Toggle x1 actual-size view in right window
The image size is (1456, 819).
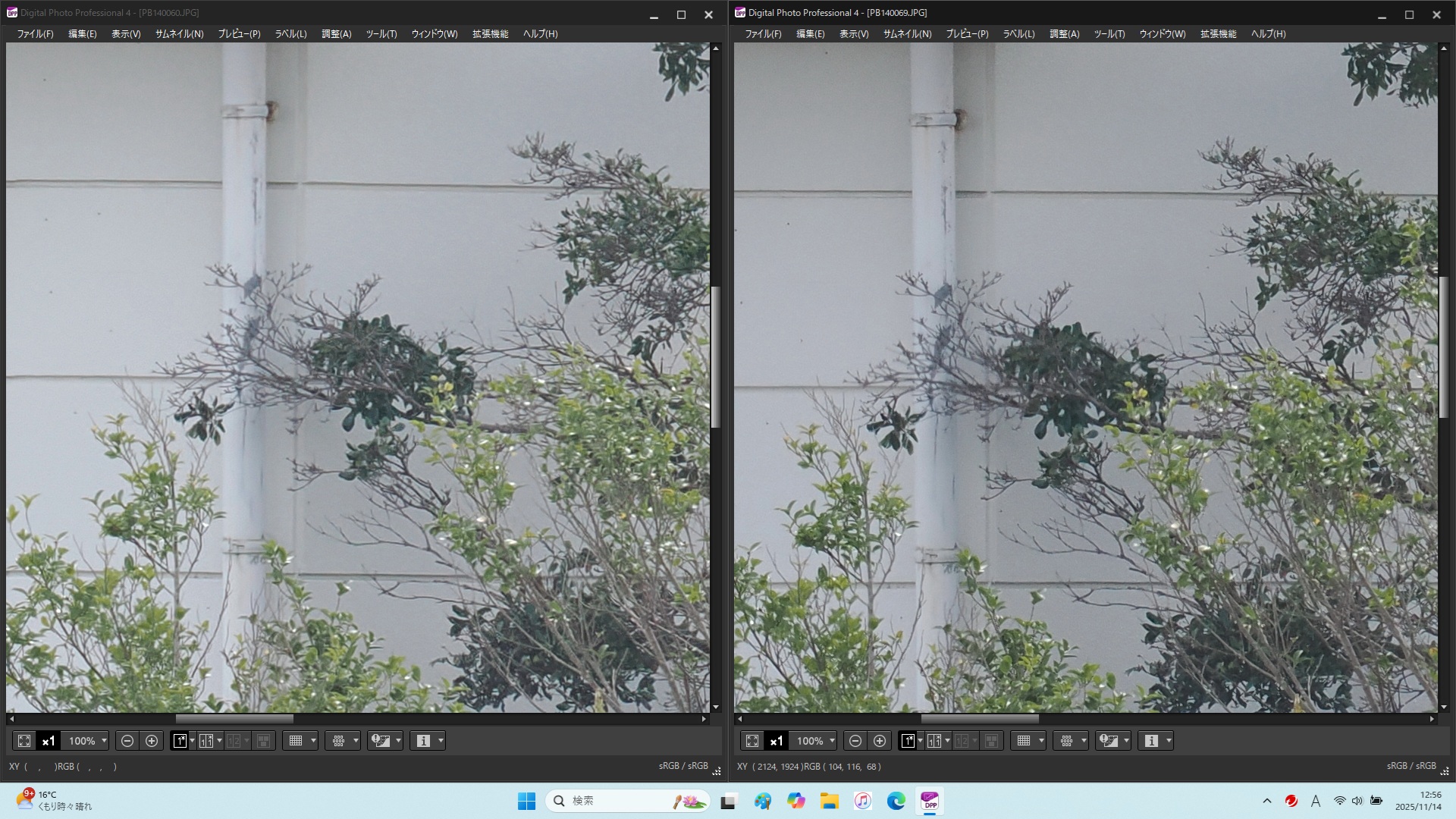(777, 741)
